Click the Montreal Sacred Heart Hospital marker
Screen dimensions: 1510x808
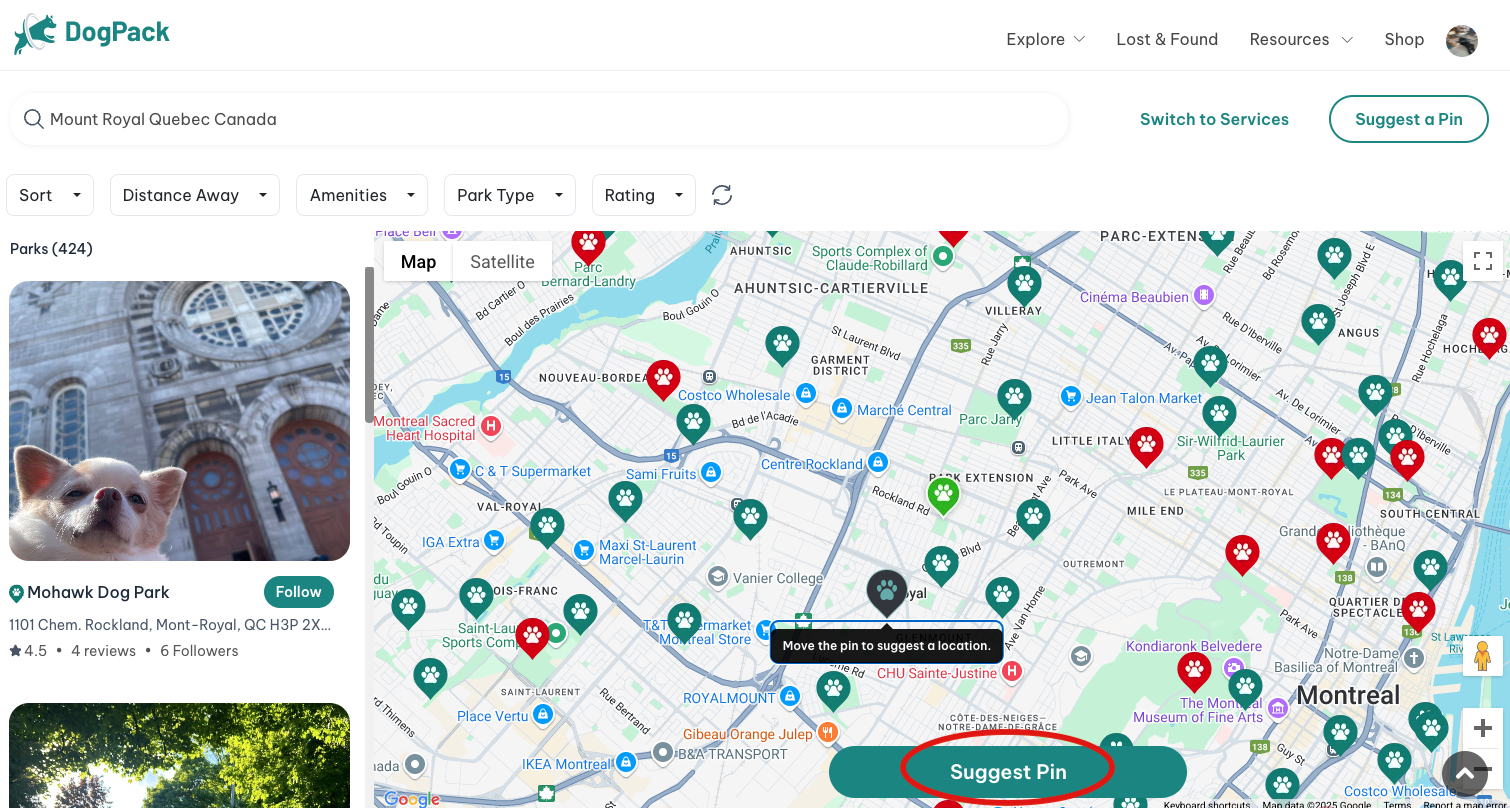point(490,427)
